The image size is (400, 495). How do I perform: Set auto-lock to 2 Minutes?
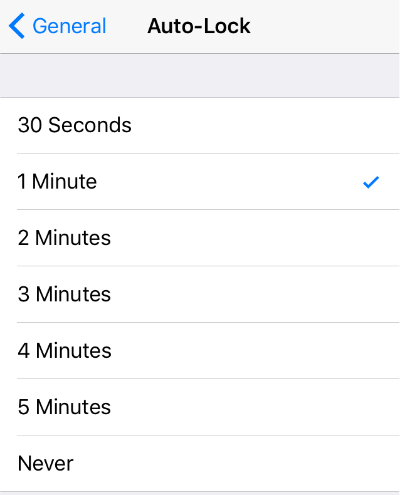[200, 238]
